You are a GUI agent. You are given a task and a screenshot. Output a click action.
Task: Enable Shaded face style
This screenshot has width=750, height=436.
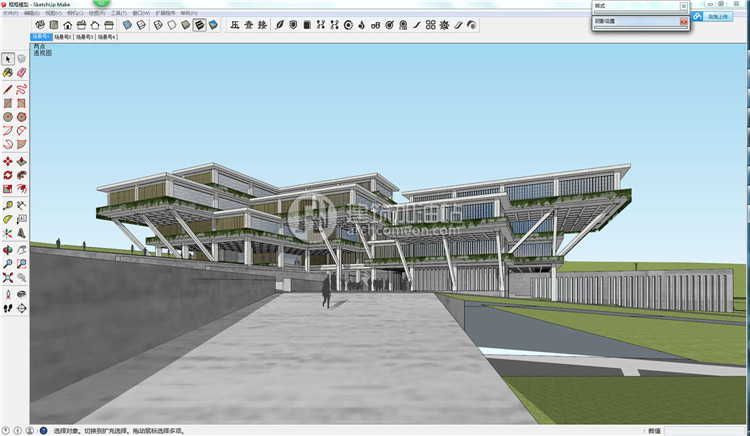click(x=186, y=25)
